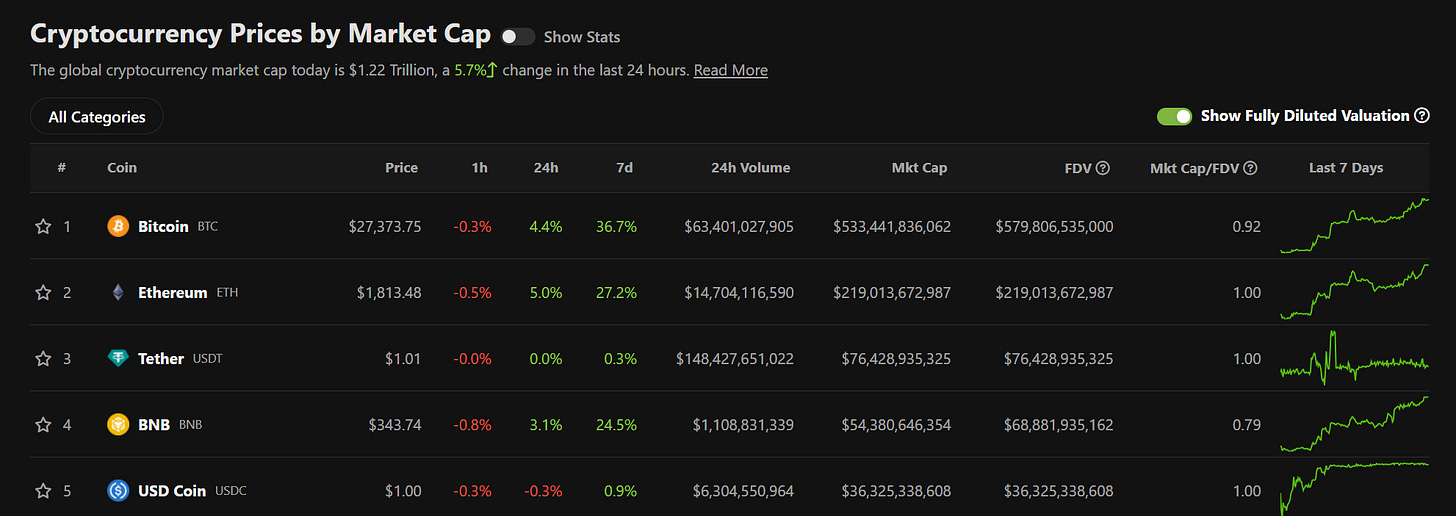The image size is (1456, 516).
Task: Open the Read More link
Action: (x=731, y=70)
